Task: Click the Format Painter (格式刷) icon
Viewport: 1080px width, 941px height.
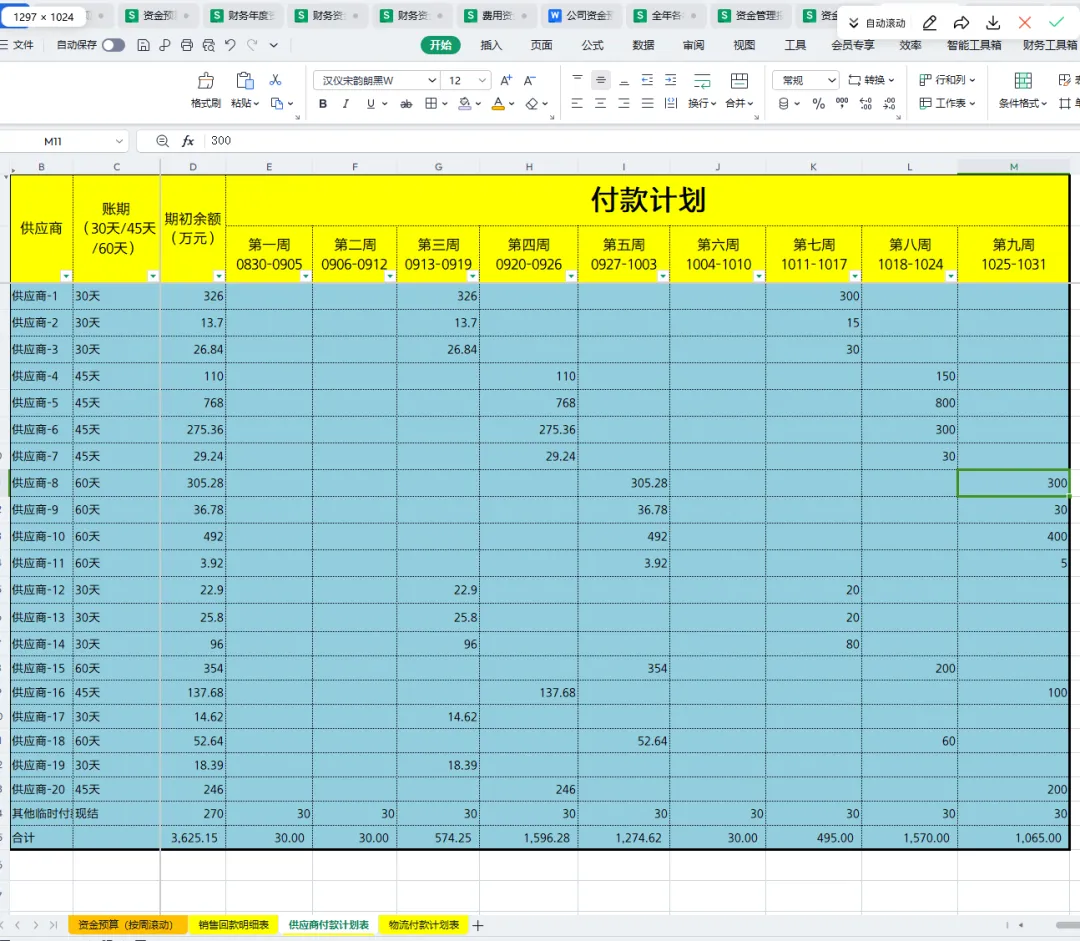Action: point(205,81)
